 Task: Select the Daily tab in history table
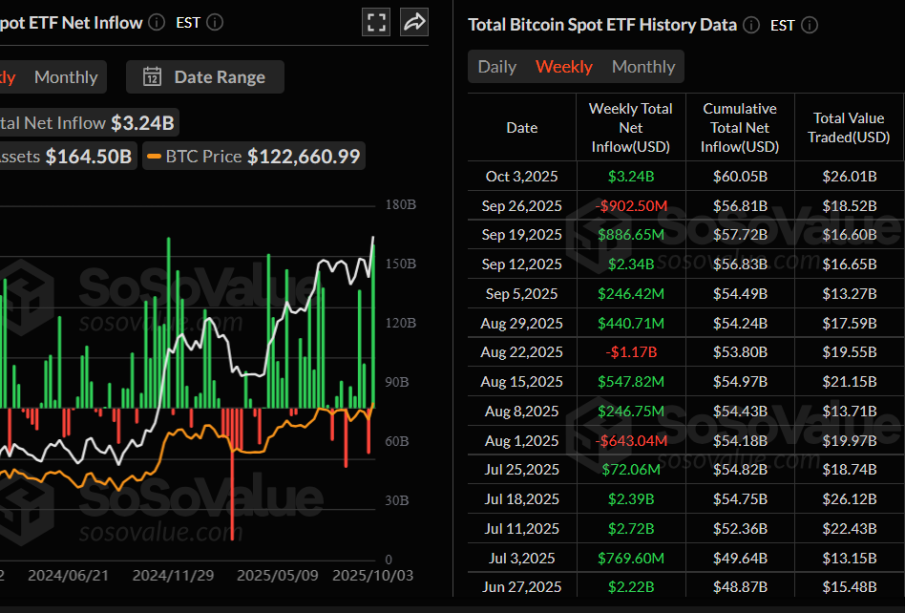(497, 67)
